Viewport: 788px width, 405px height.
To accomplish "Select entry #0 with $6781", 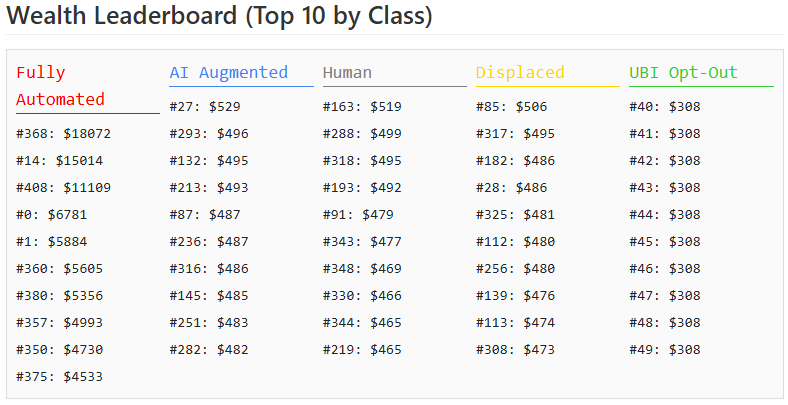I will [x=52, y=215].
